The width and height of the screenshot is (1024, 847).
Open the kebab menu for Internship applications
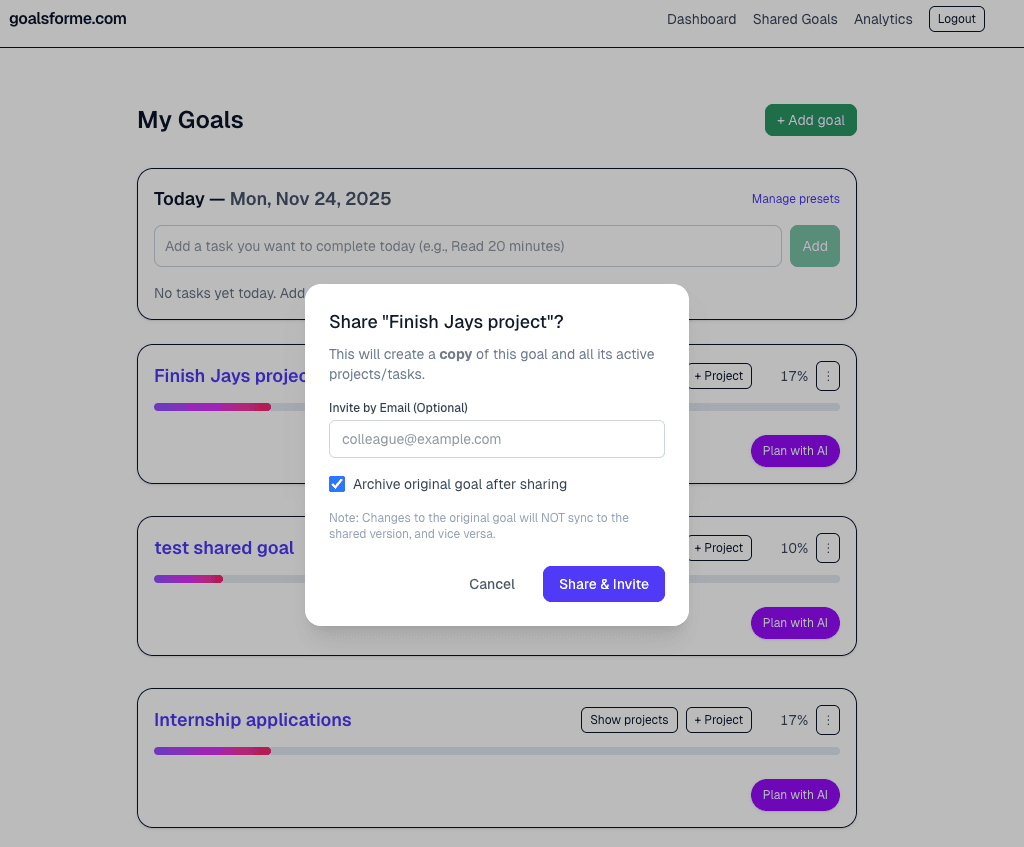click(827, 720)
